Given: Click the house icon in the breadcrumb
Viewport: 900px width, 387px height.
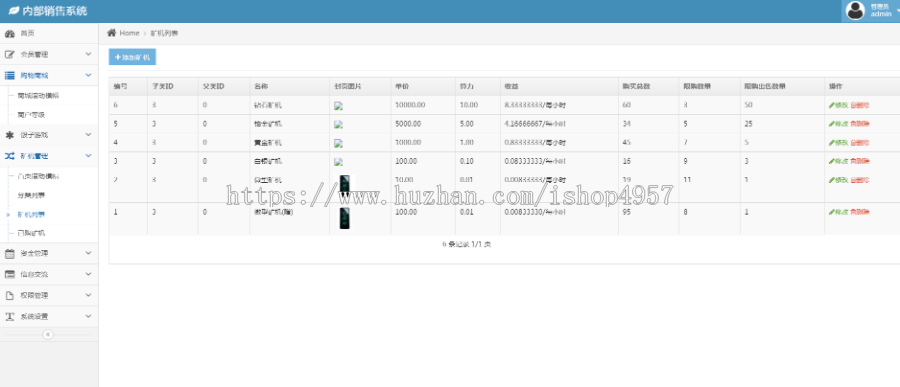Looking at the screenshot, I should pos(111,33).
